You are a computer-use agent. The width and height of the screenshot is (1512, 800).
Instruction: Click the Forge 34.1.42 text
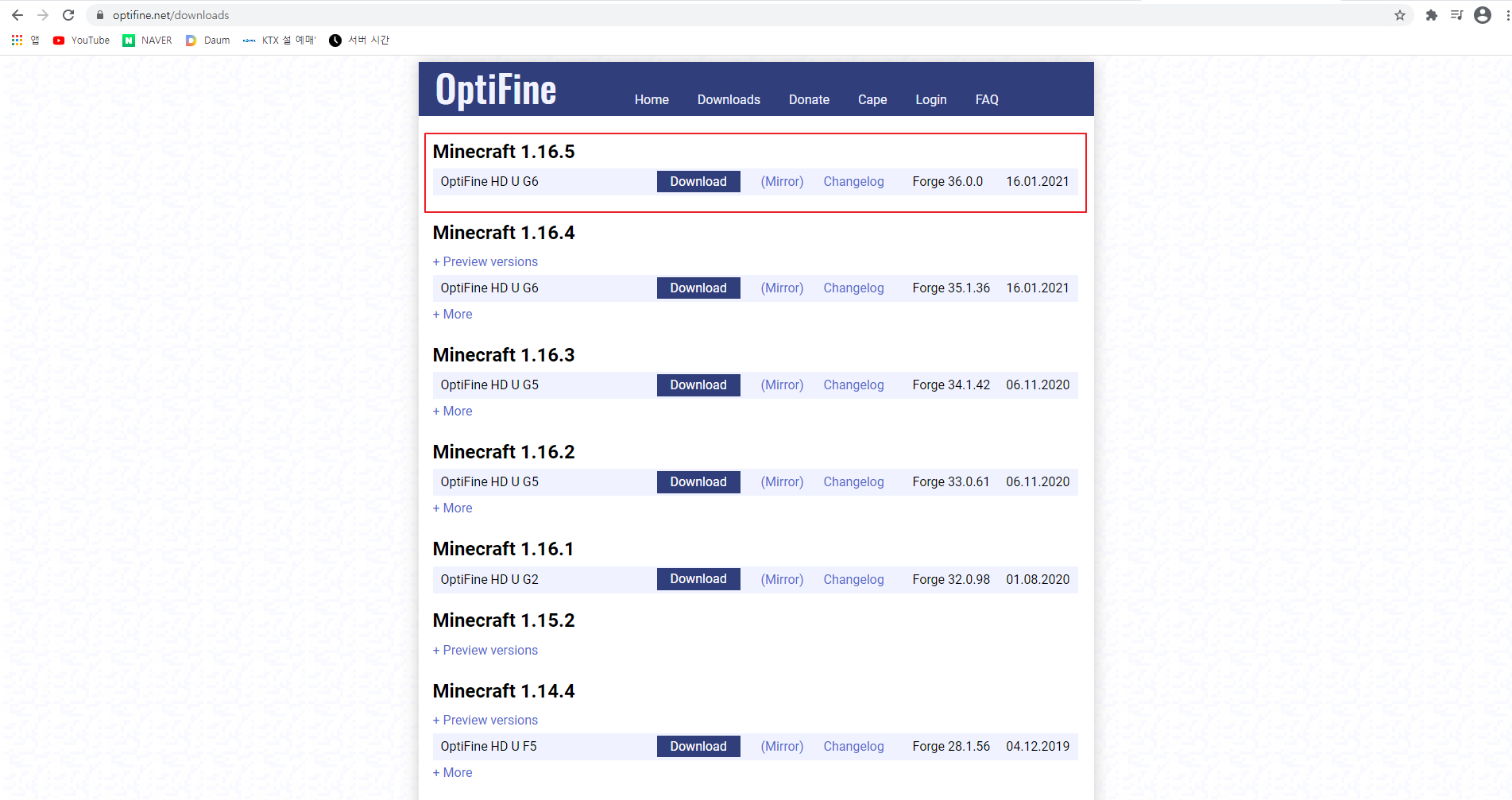point(951,385)
